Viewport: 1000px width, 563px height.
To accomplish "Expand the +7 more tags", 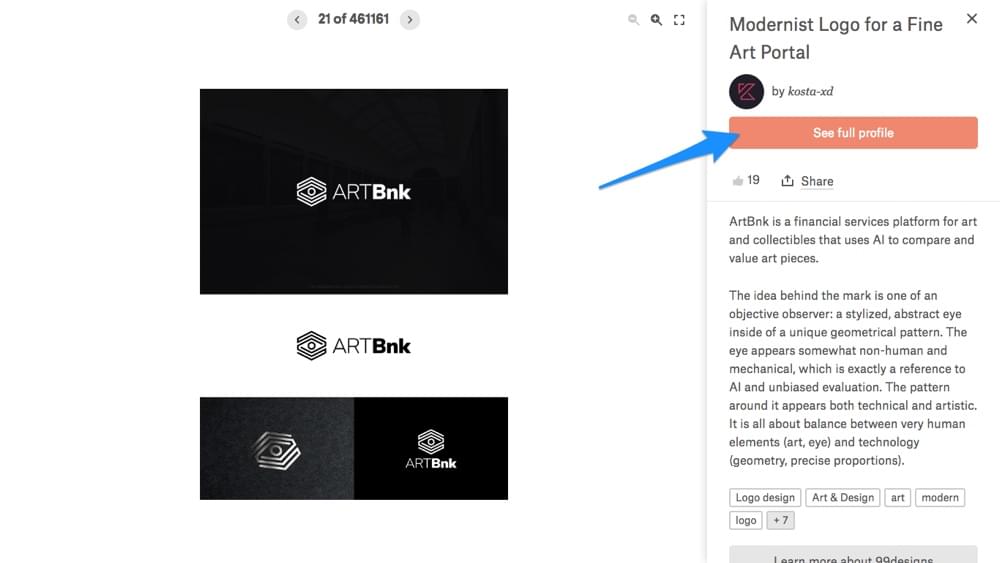I will click(x=780, y=520).
